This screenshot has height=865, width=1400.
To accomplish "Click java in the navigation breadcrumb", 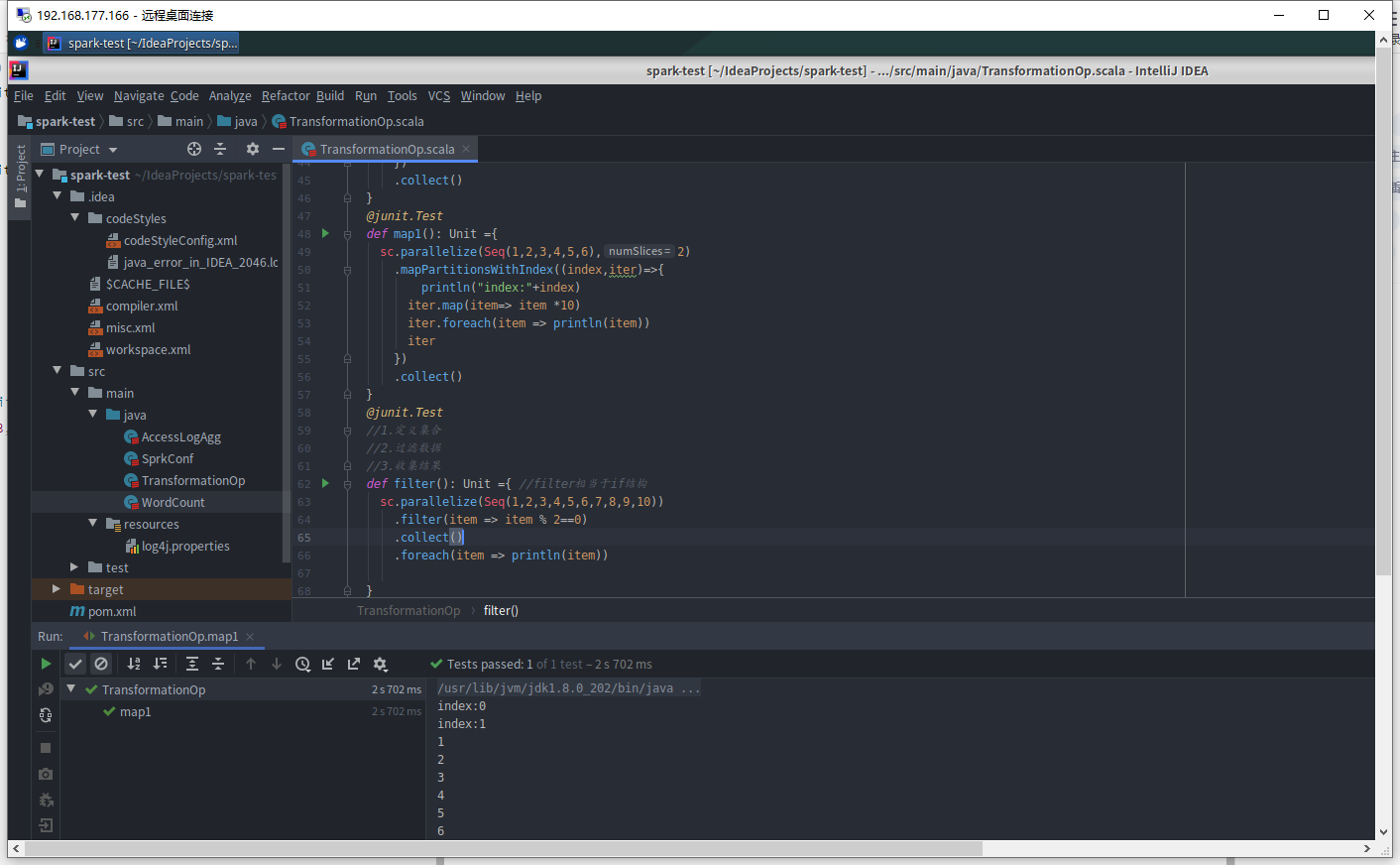I will [x=237, y=122].
